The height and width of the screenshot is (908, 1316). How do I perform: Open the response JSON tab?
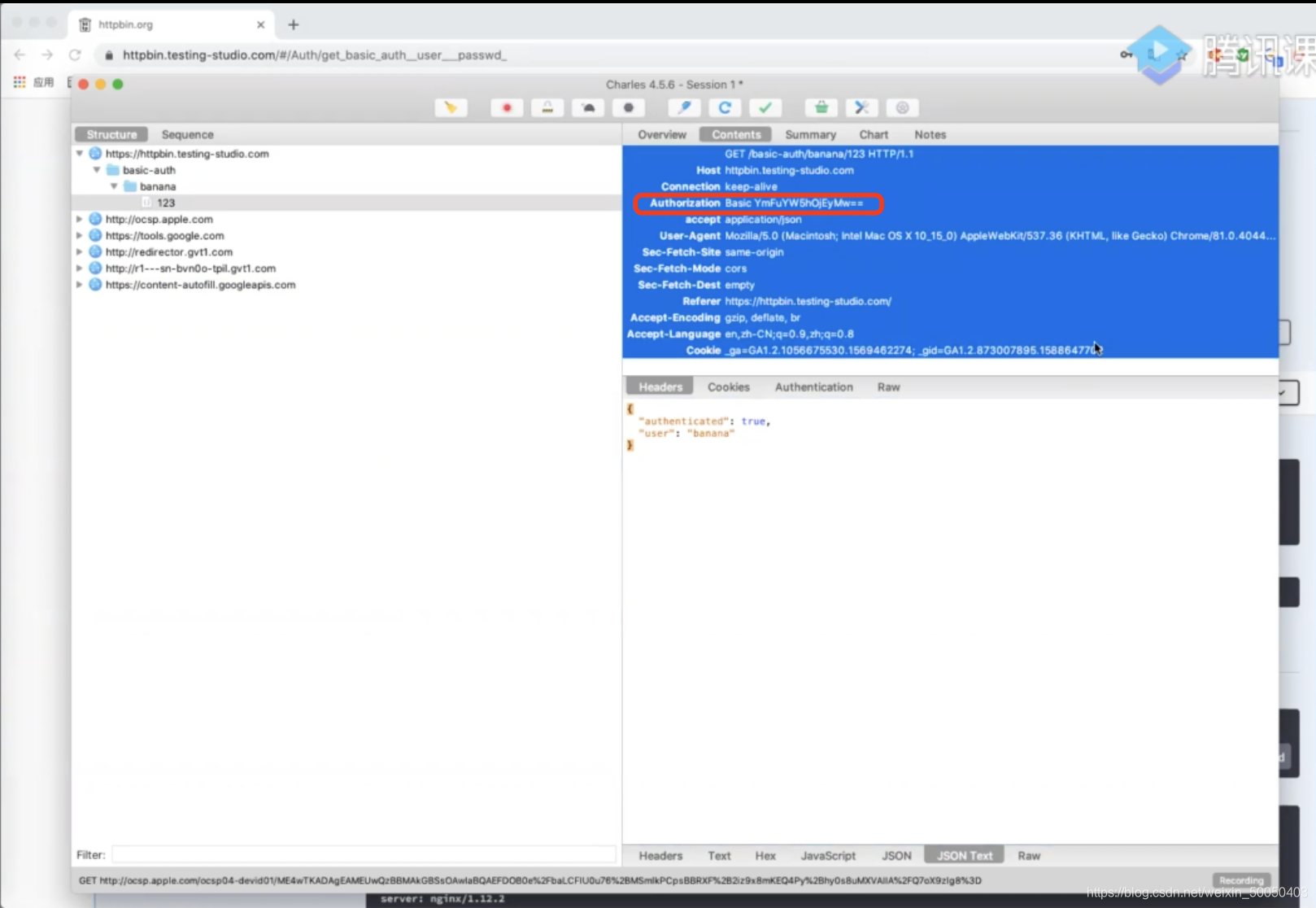896,855
